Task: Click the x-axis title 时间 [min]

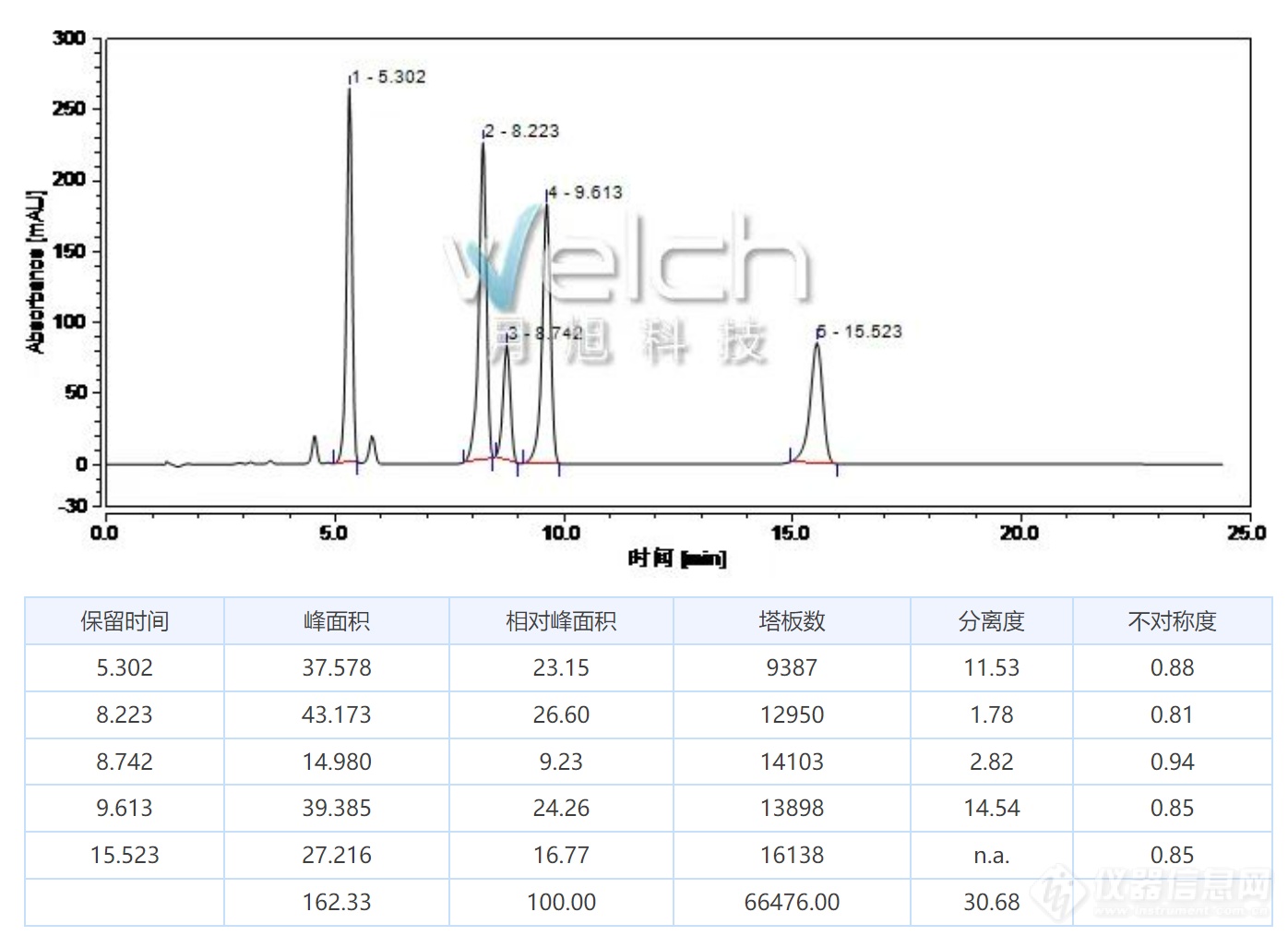Action: click(x=677, y=558)
